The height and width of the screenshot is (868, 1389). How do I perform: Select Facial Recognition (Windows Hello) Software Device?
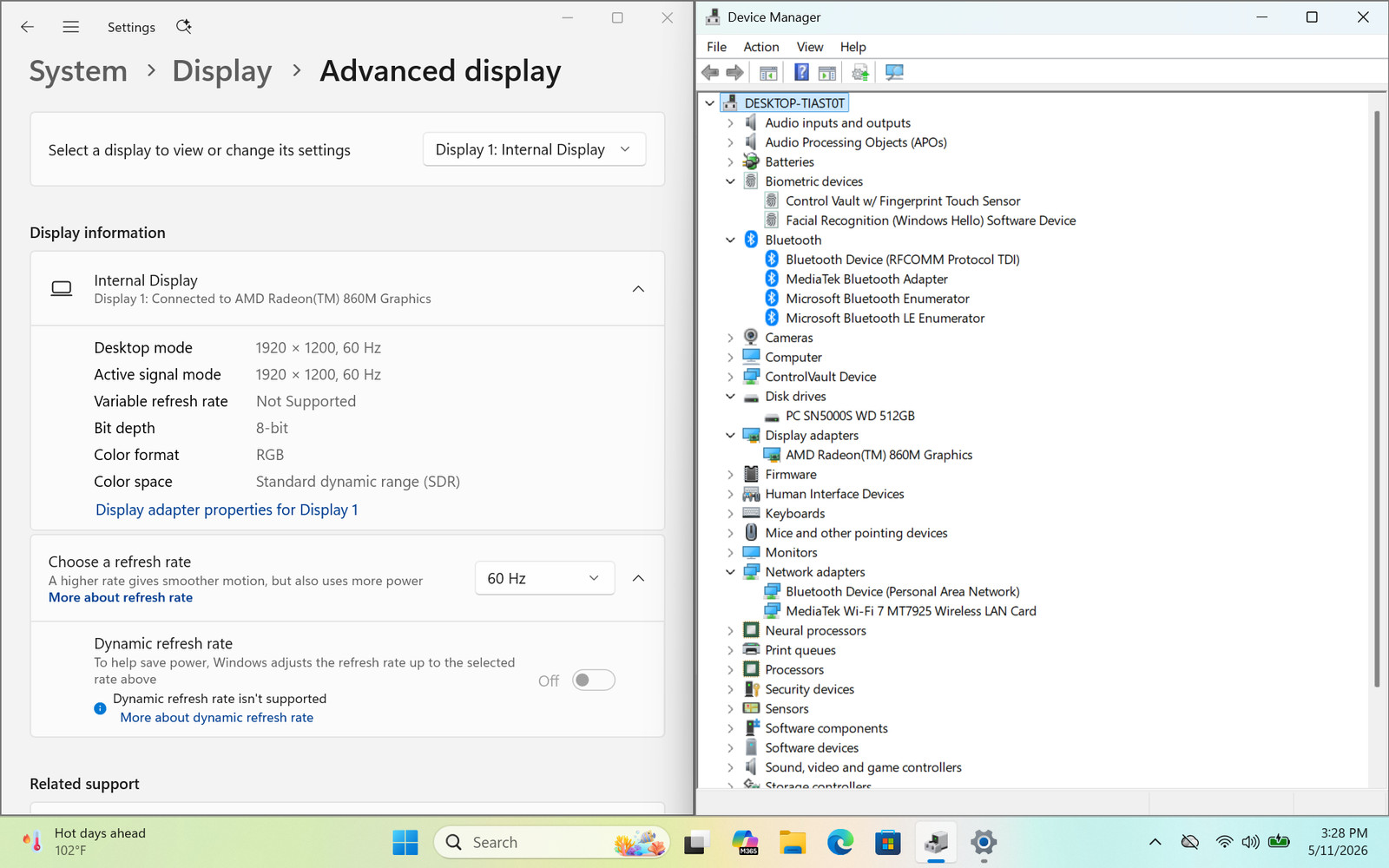[x=931, y=220]
